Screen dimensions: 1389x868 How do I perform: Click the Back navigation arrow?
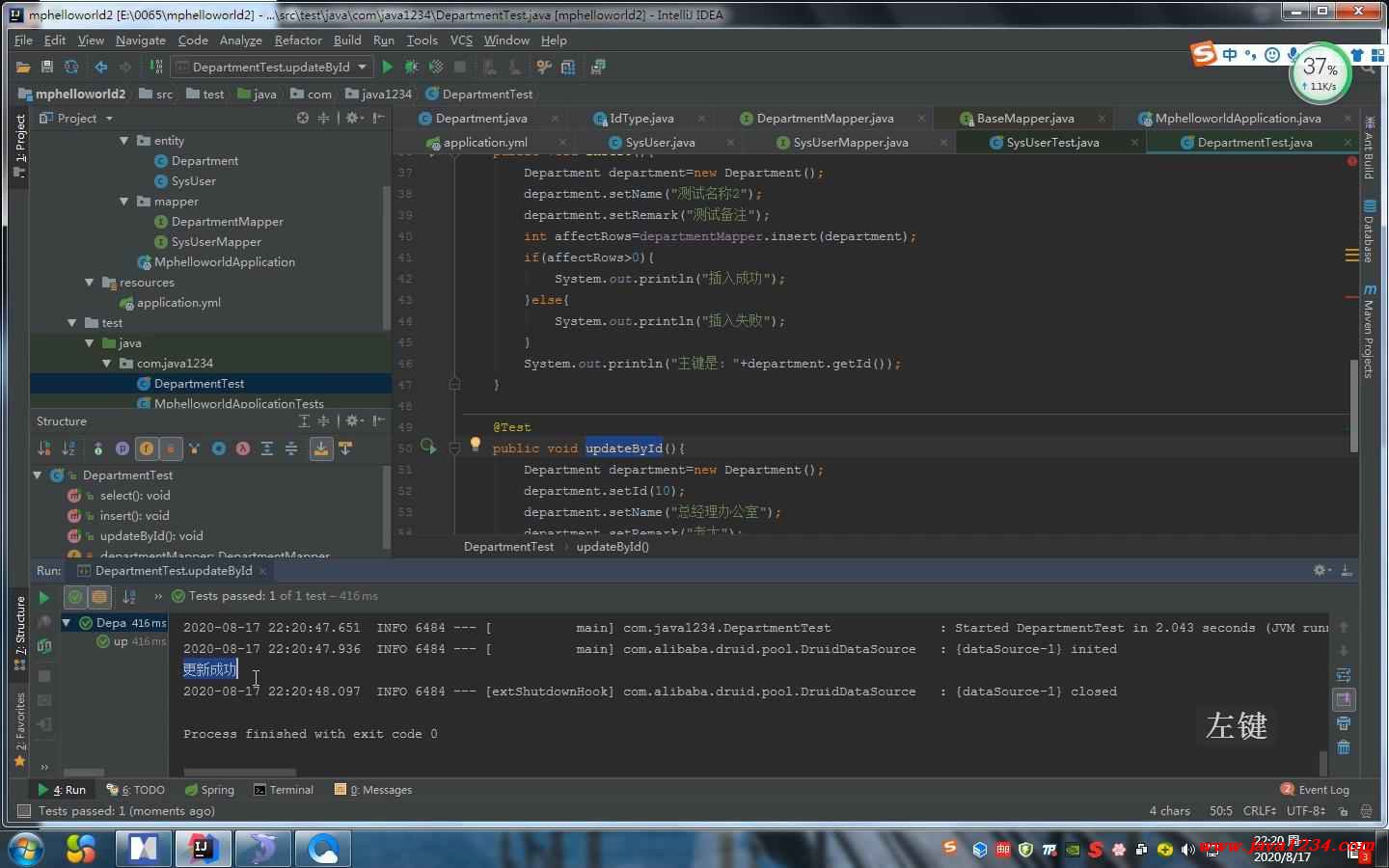pos(100,67)
